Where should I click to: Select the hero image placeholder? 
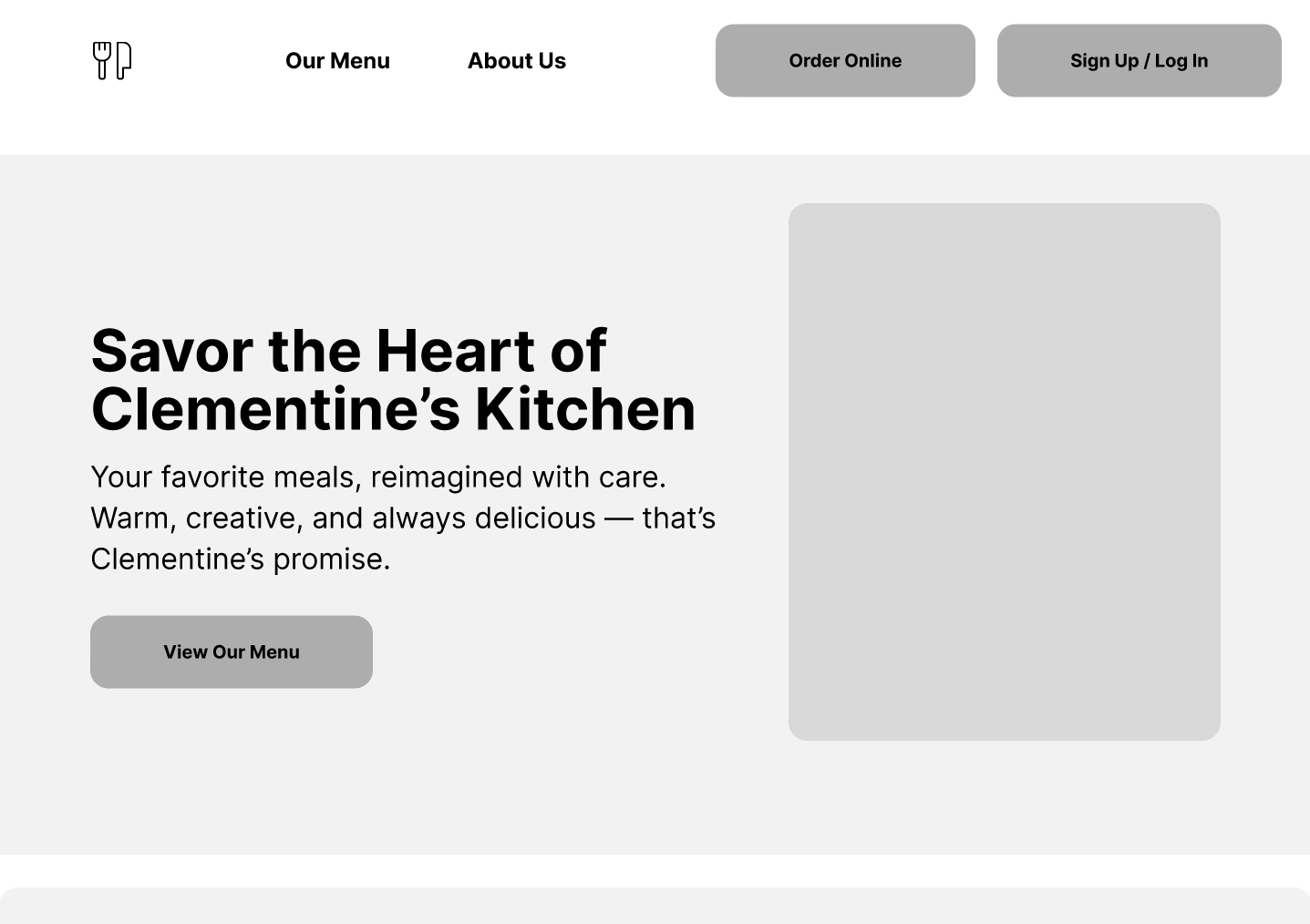click(x=1004, y=471)
